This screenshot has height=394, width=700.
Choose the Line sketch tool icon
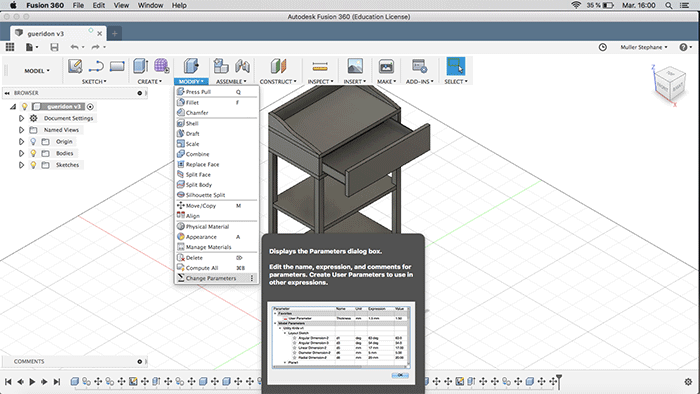[96, 66]
